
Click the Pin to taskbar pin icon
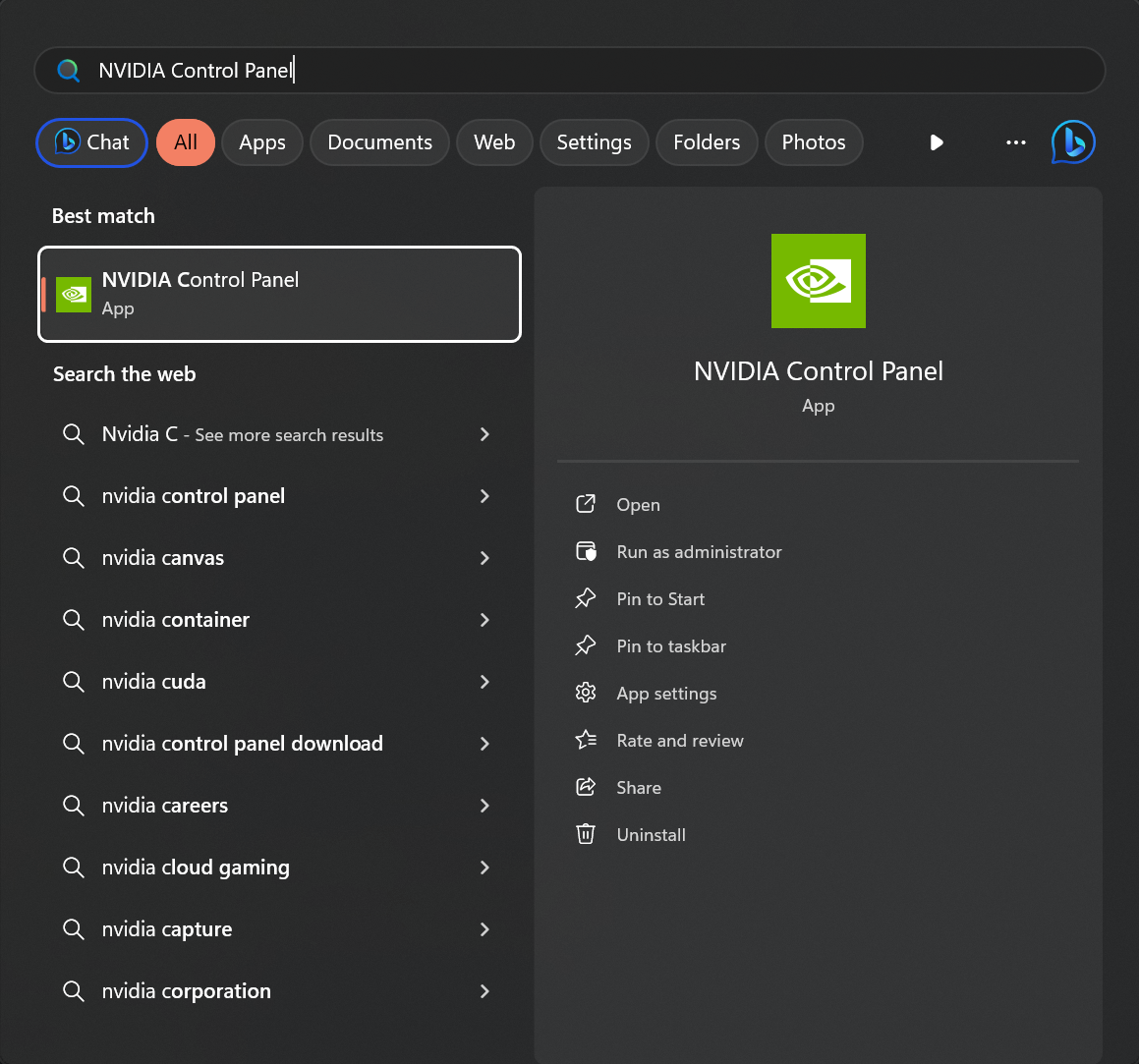tap(586, 645)
